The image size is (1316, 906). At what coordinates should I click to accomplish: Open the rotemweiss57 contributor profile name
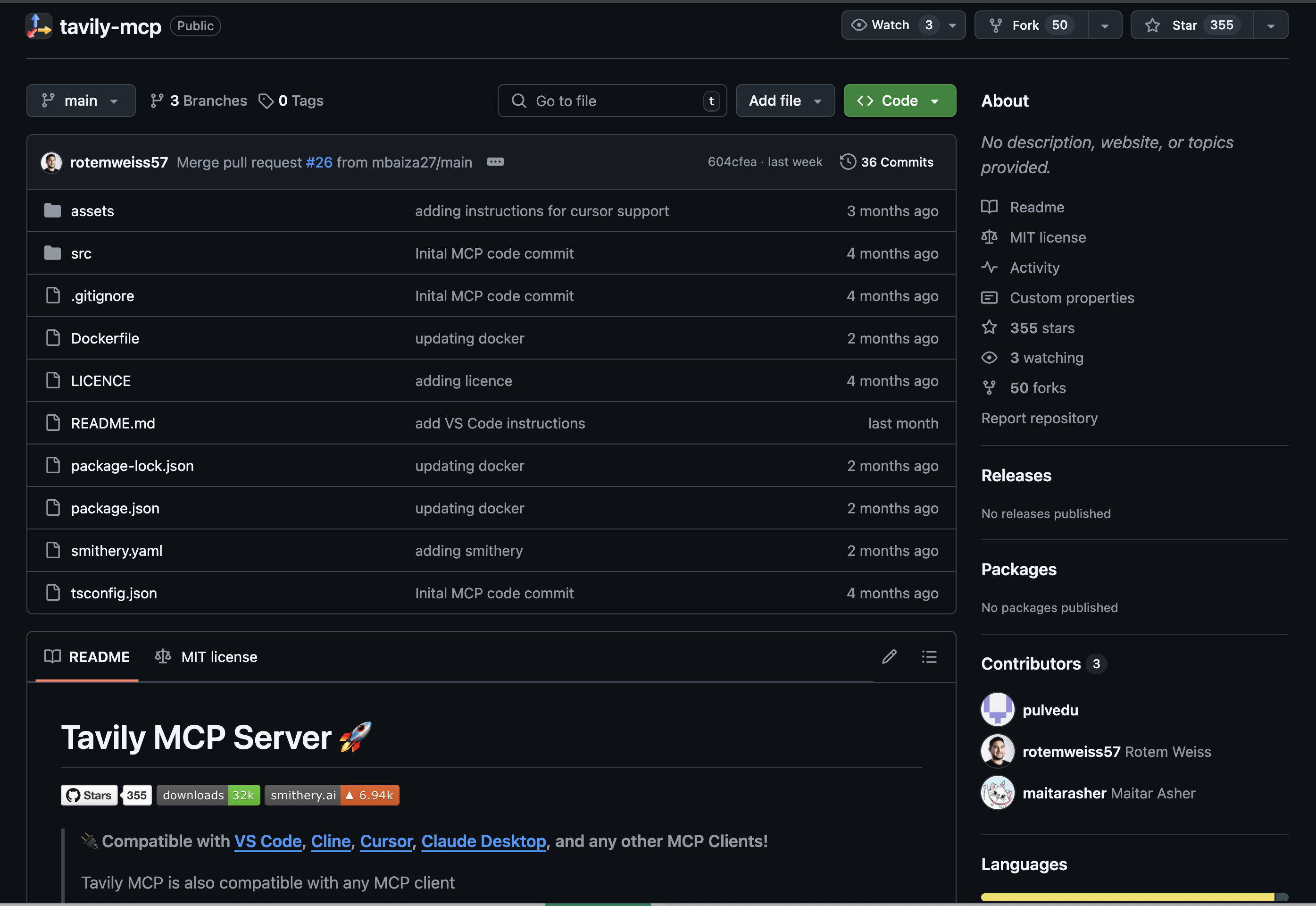coord(1071,752)
